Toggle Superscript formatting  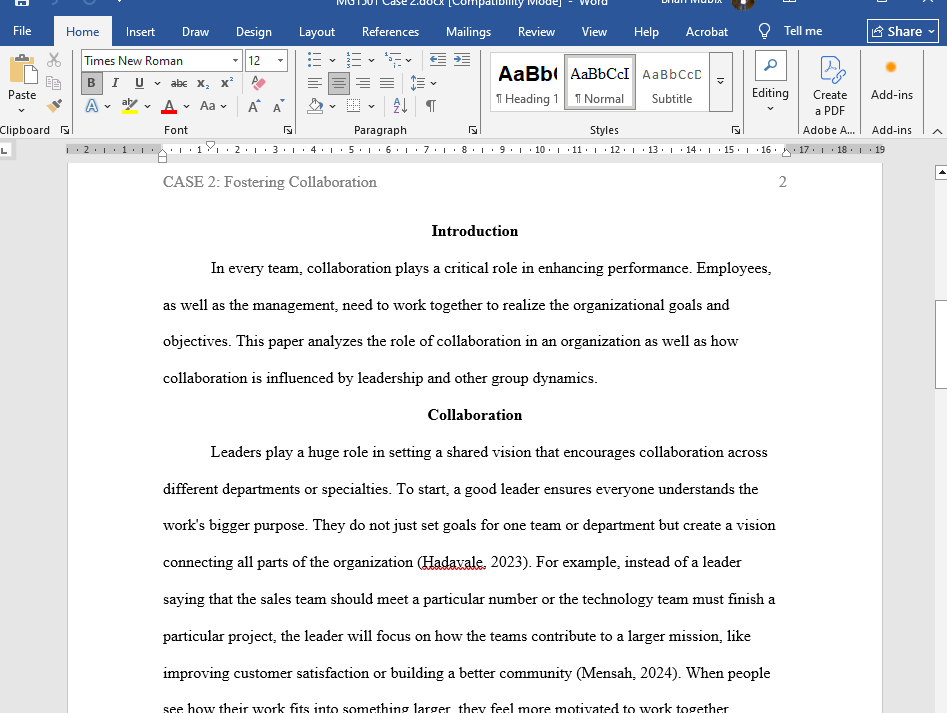pyautogui.click(x=227, y=83)
